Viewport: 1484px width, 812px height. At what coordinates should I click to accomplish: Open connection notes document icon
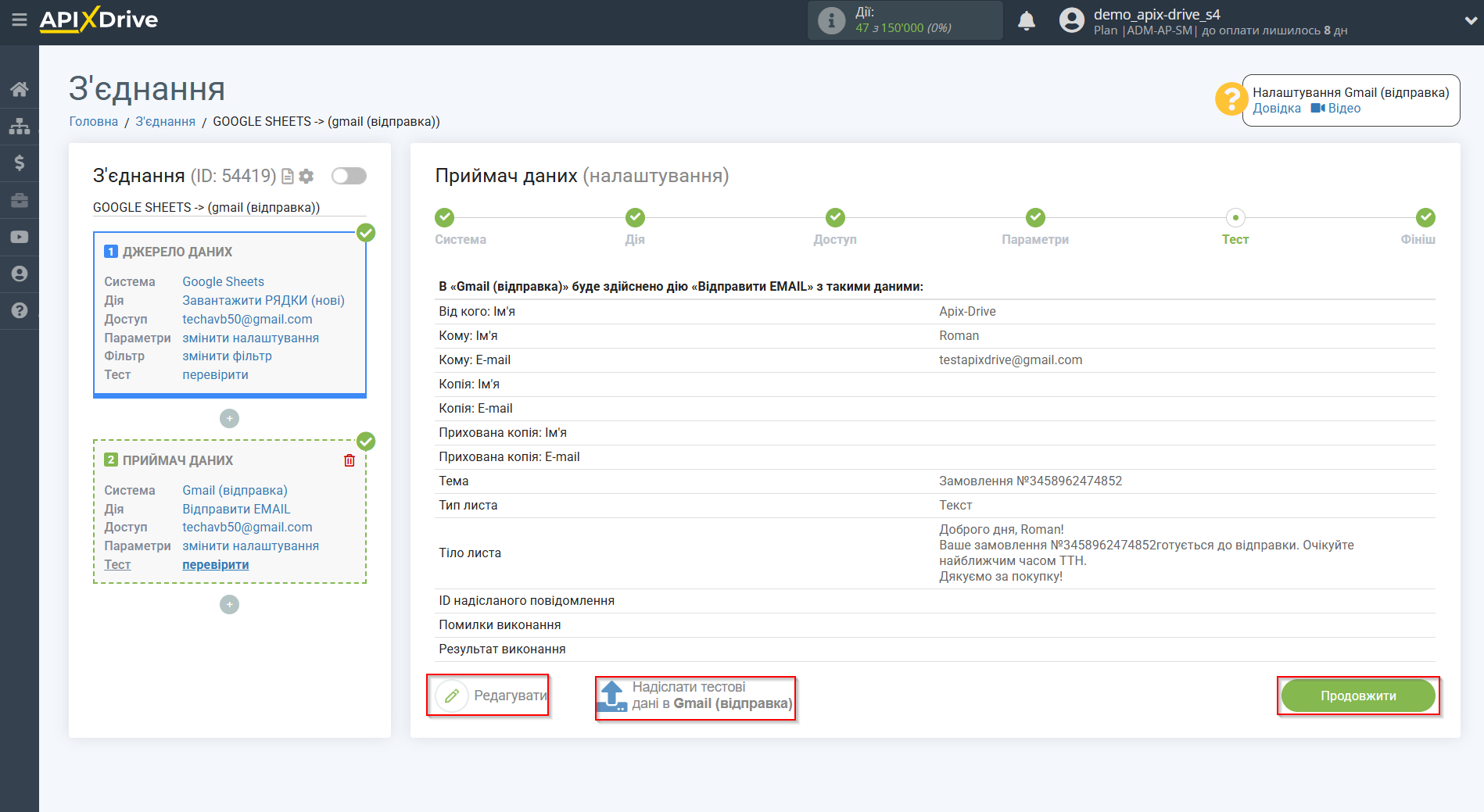(288, 177)
